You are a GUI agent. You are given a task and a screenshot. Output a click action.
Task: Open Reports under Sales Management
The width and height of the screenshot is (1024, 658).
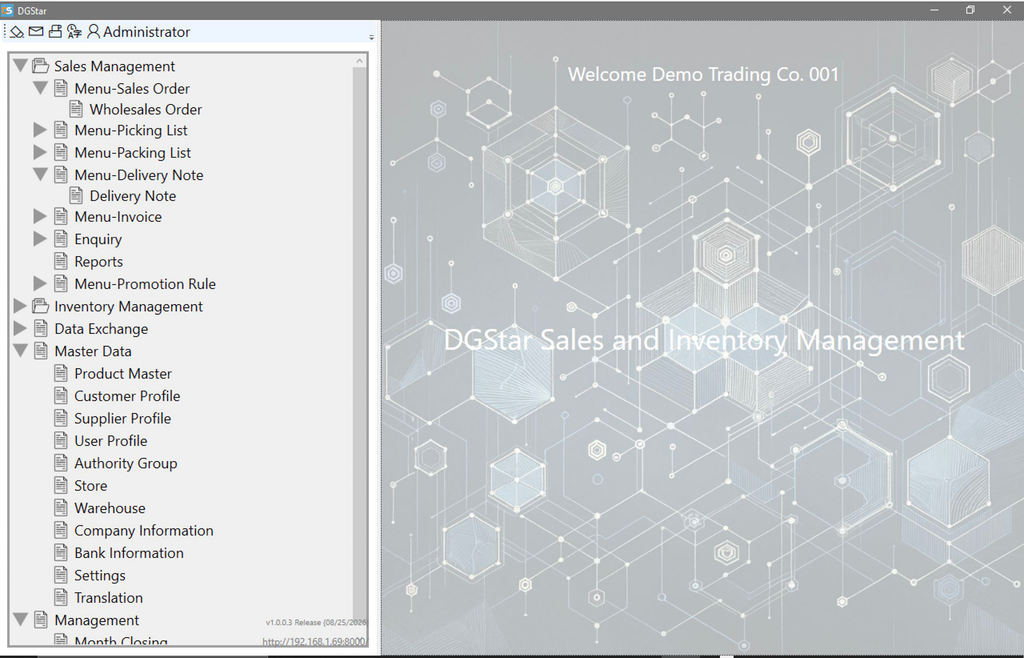point(99,262)
